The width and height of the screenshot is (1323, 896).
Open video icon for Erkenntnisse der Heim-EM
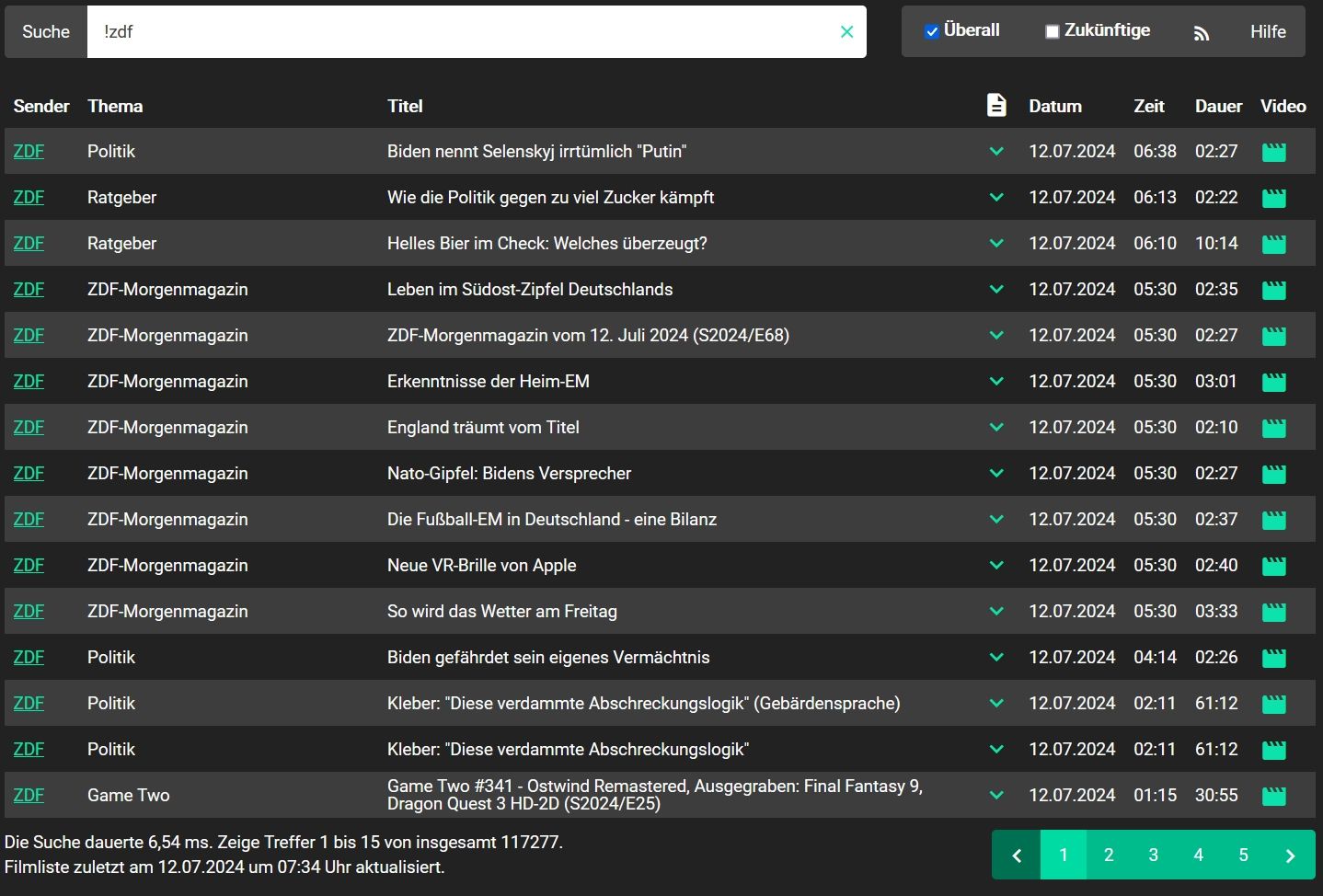click(x=1273, y=382)
